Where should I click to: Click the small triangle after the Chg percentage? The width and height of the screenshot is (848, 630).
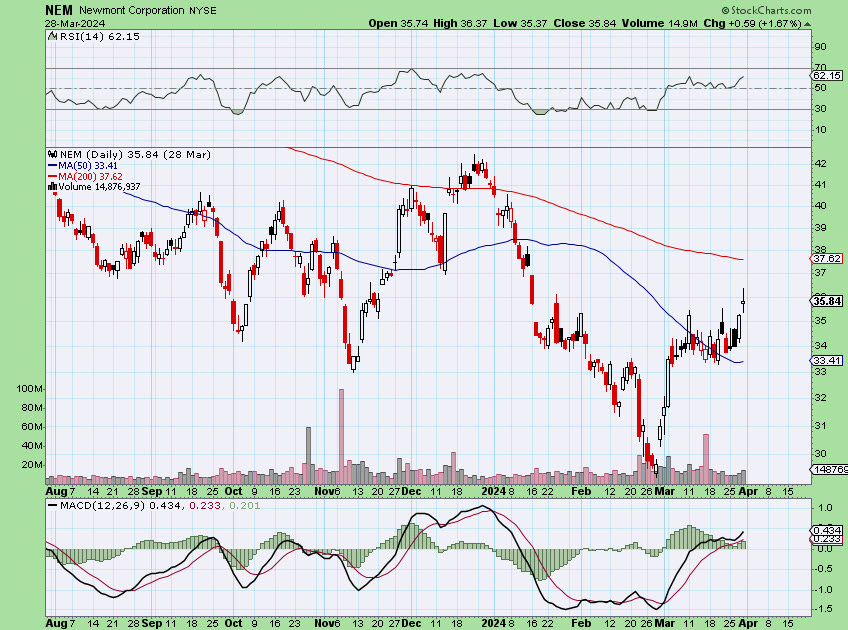point(807,24)
